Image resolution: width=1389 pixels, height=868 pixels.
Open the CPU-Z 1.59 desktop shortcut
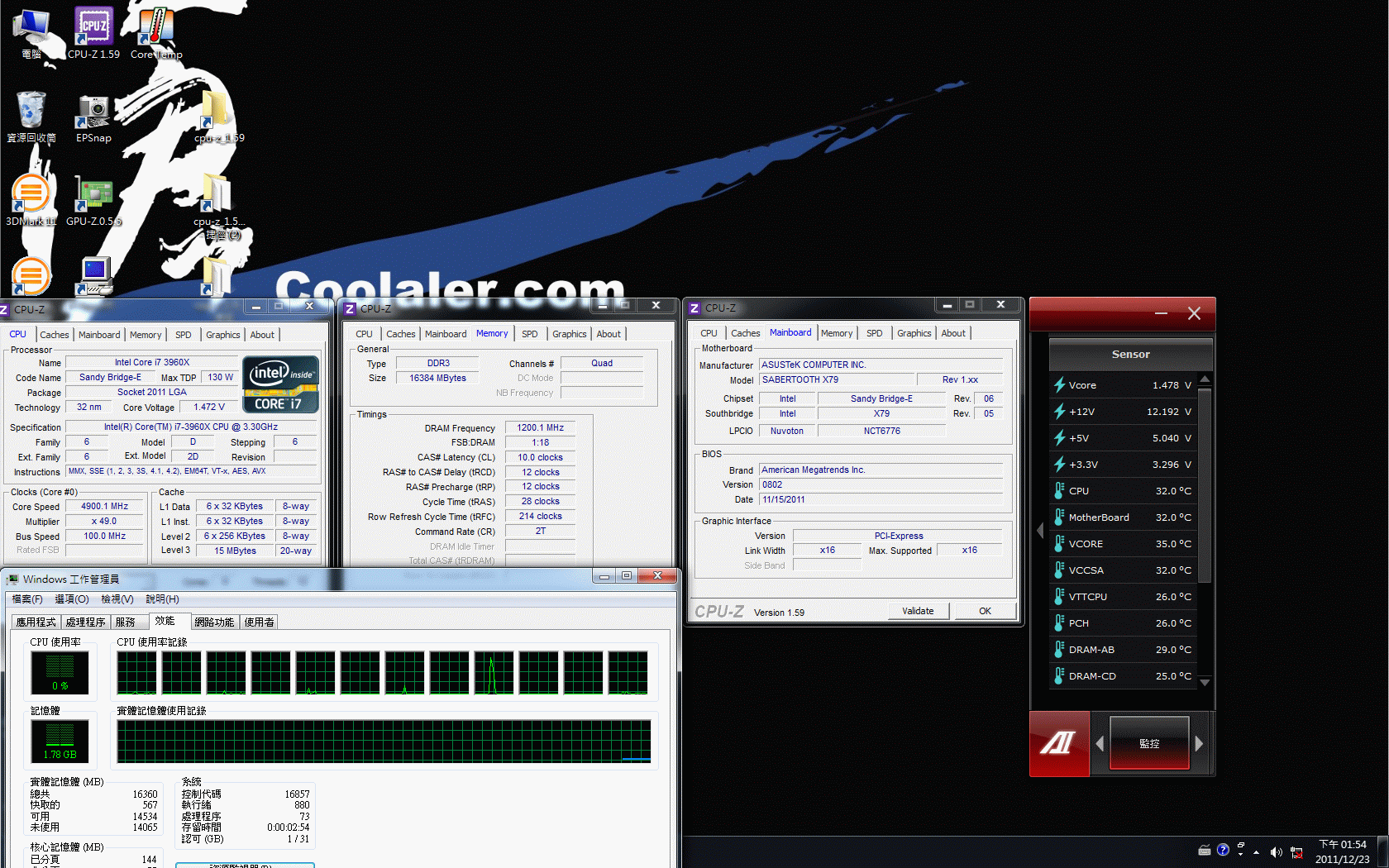pyautogui.click(x=93, y=33)
